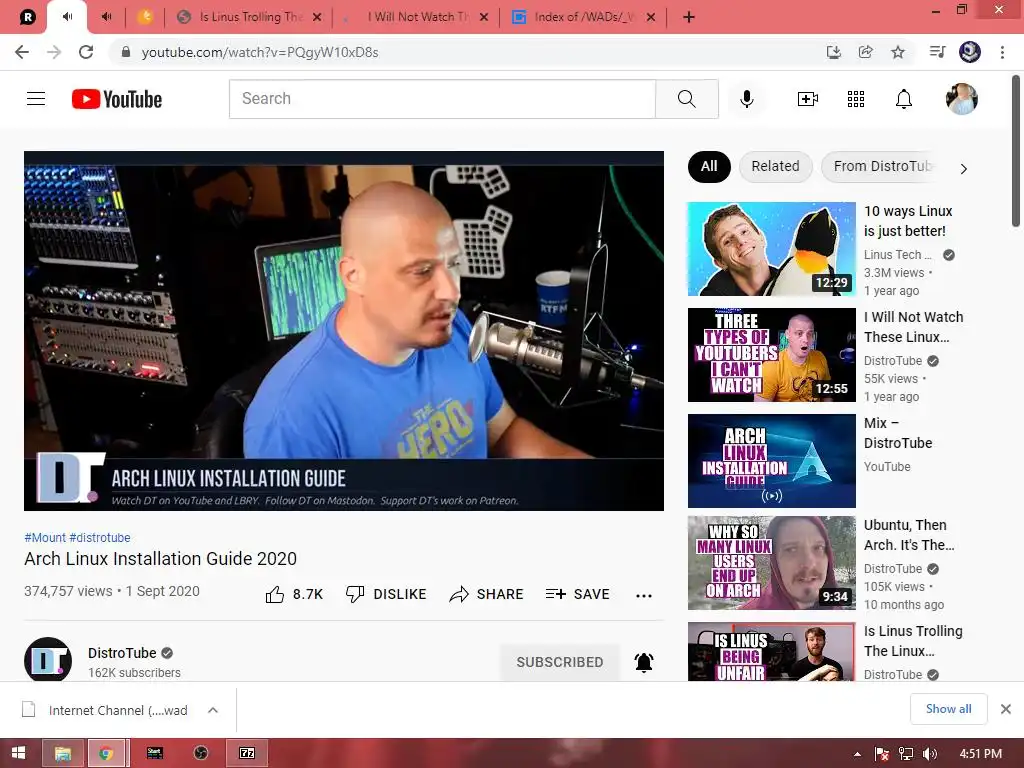
Task: Open the YouTube apps grid
Action: tap(856, 99)
